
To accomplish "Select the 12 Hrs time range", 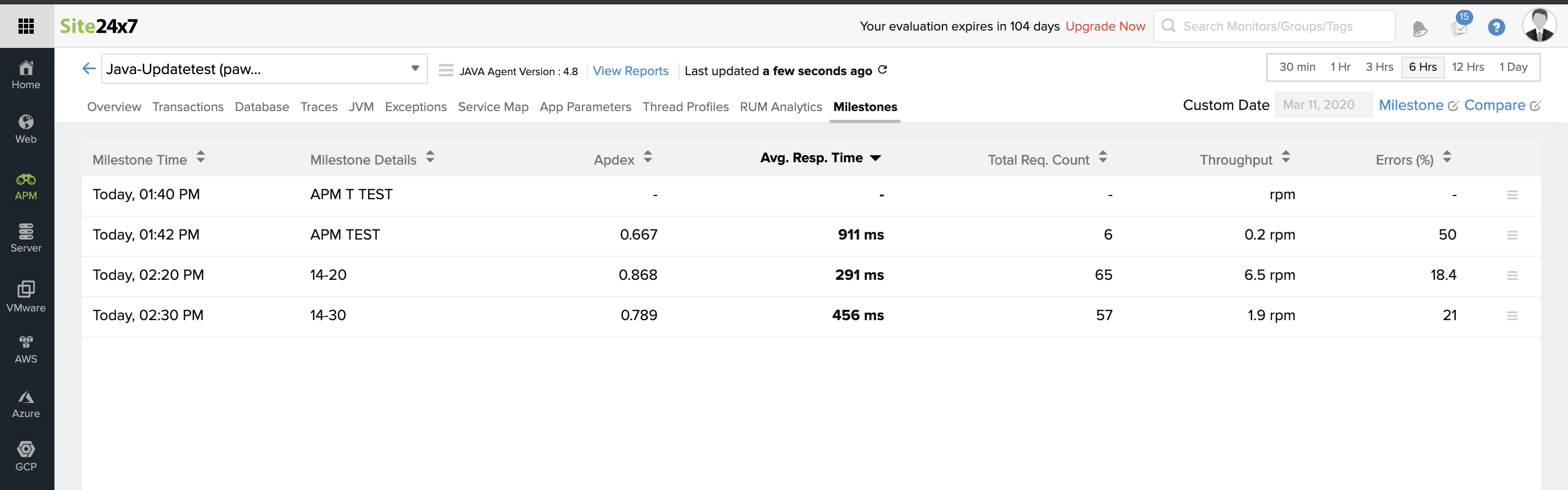I will click(1467, 67).
